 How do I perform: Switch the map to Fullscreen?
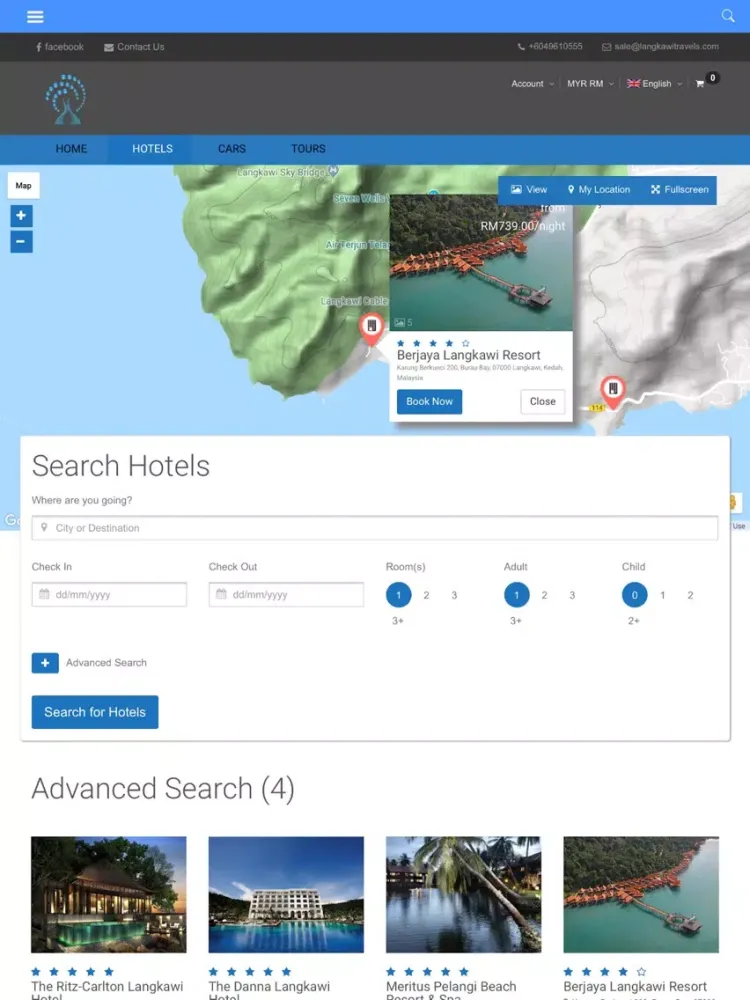coord(680,190)
